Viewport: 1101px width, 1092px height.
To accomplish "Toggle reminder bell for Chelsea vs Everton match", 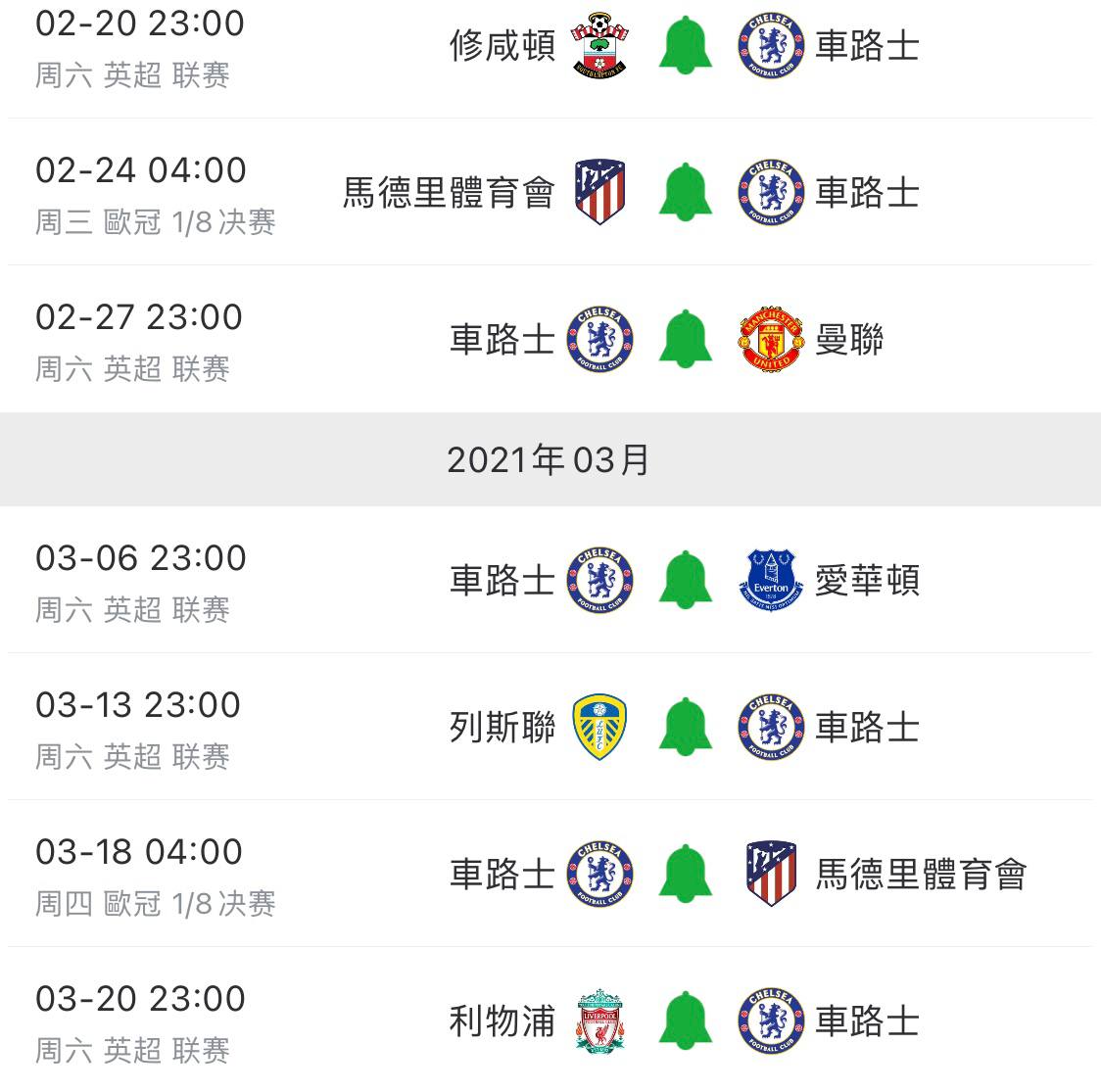I will pos(686,580).
